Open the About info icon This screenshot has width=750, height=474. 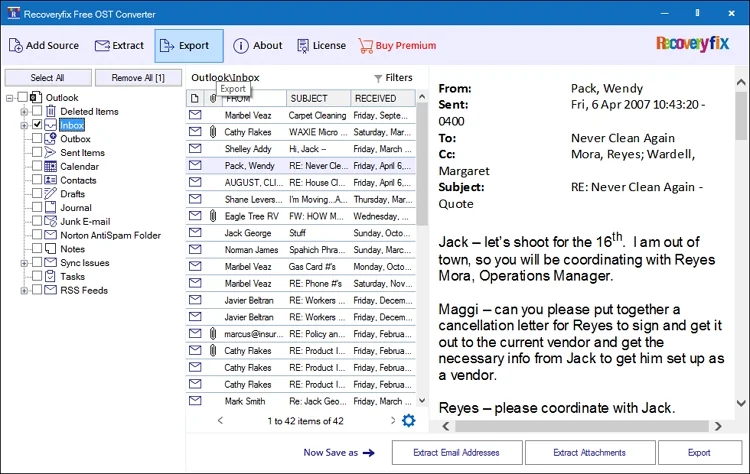[241, 46]
